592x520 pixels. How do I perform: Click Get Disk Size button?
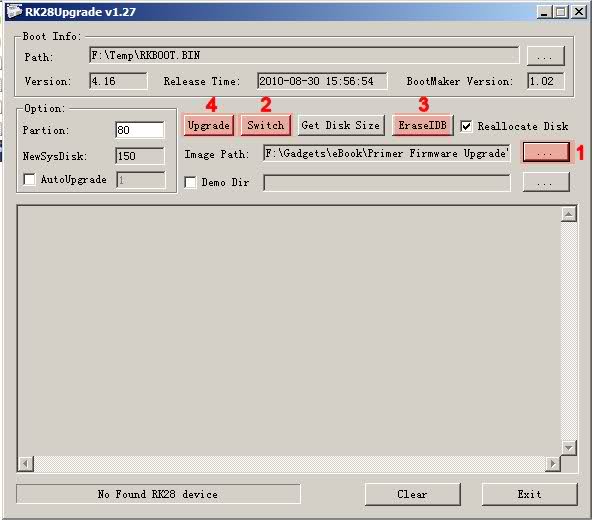tap(341, 125)
